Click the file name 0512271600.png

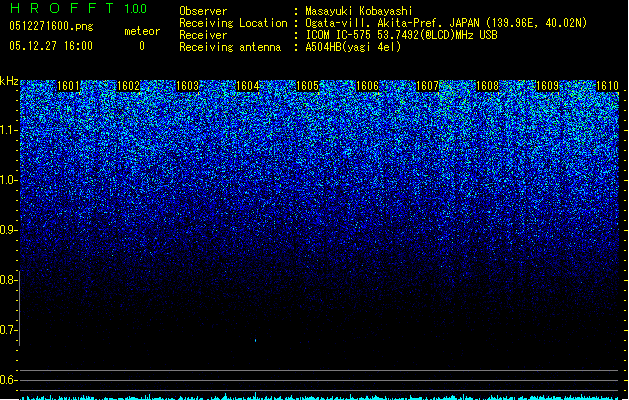[51, 26]
